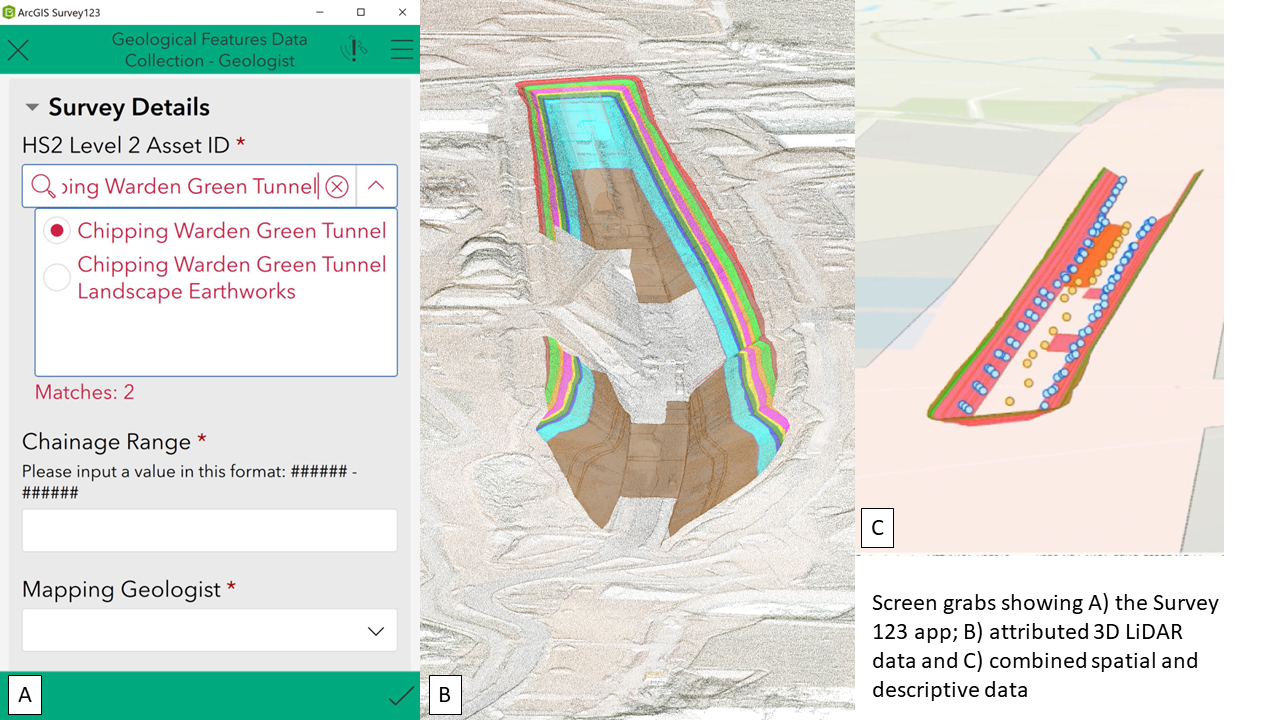Click the HS2 Level 2 Asset ID search field

pos(190,186)
